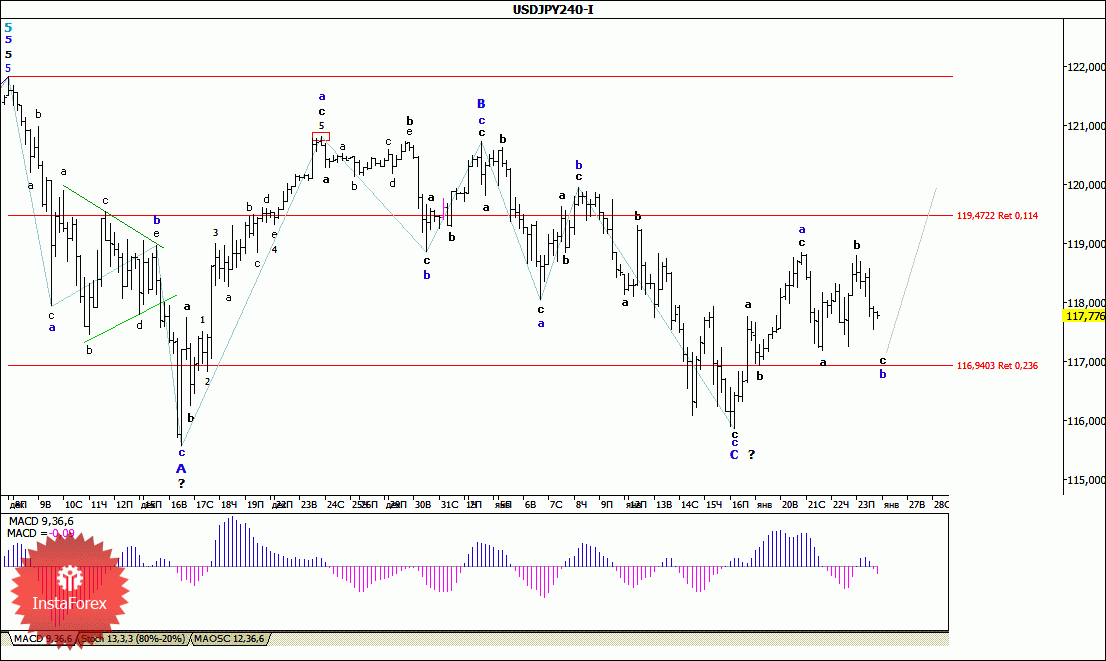This screenshot has width=1106, height=661.
Task: Click the 20B date on time axis
Action: [790, 504]
